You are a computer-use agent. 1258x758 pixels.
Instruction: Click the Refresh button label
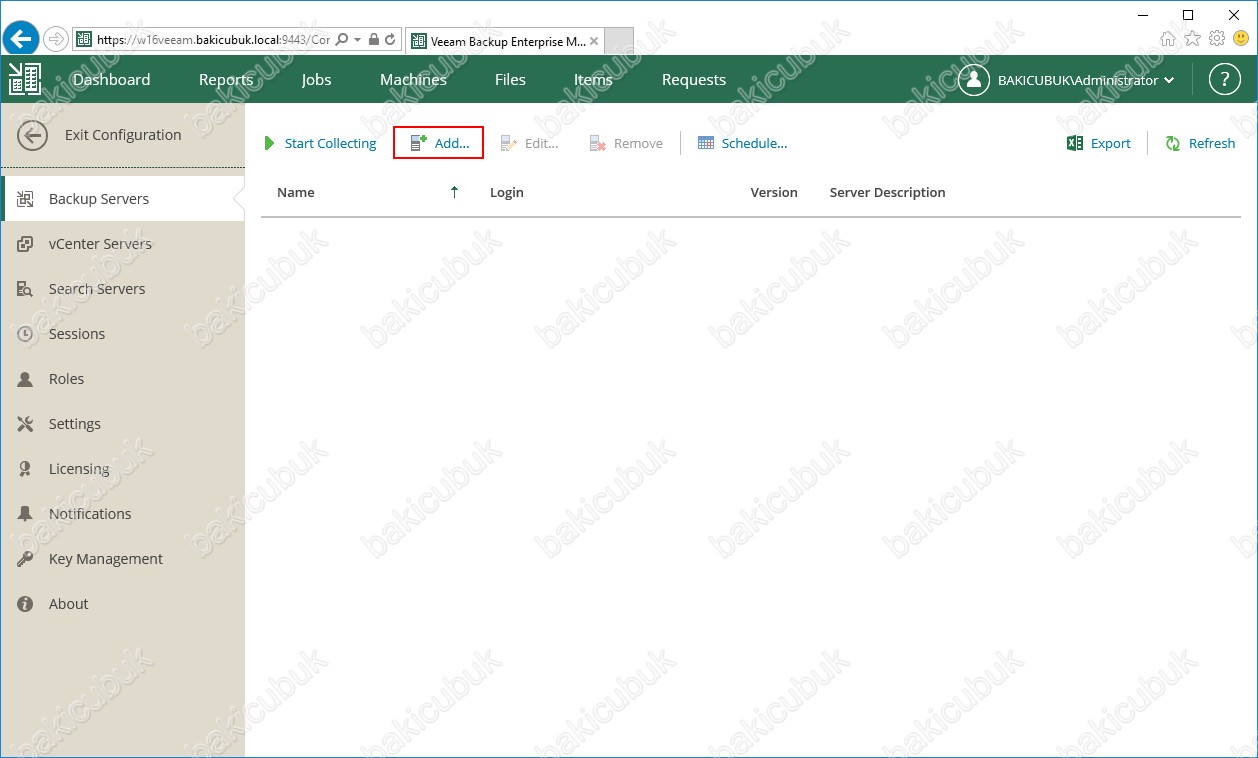click(x=1212, y=144)
